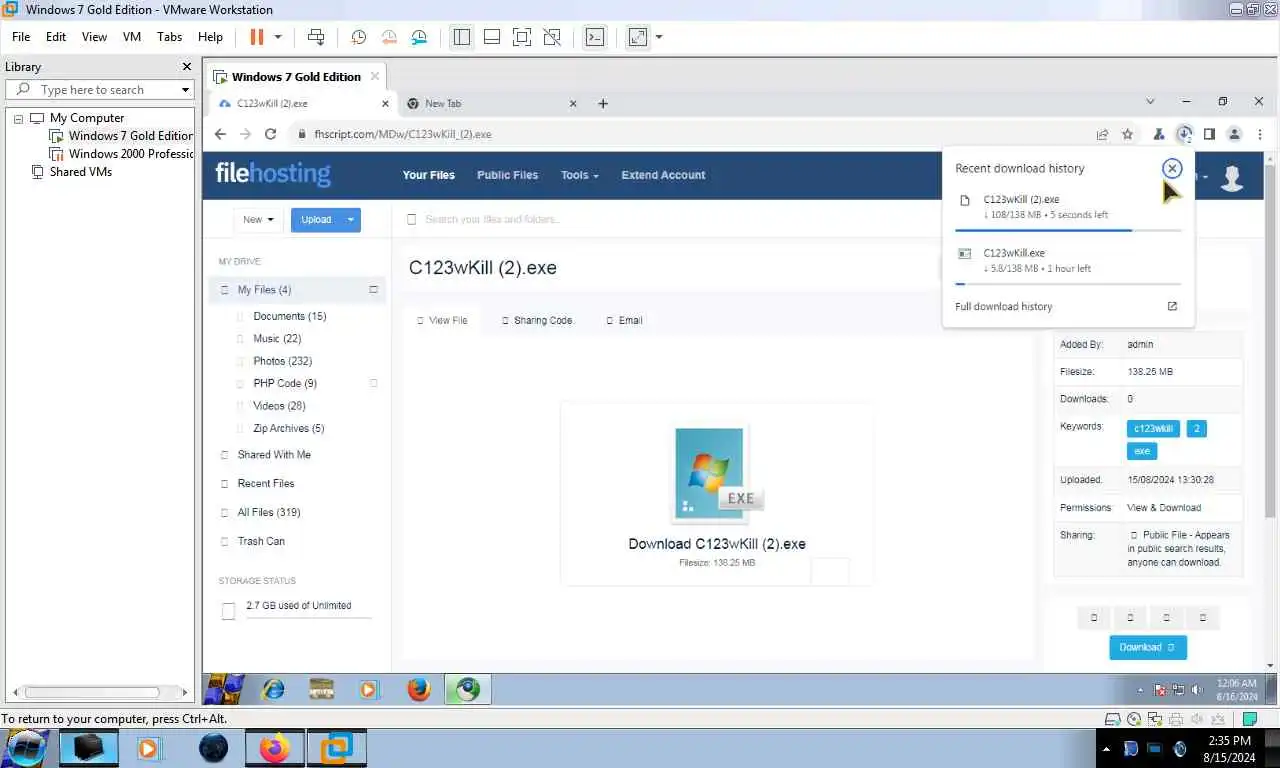Open the Upload button dropdown arrow
This screenshot has height=768, width=1280.
(351, 220)
